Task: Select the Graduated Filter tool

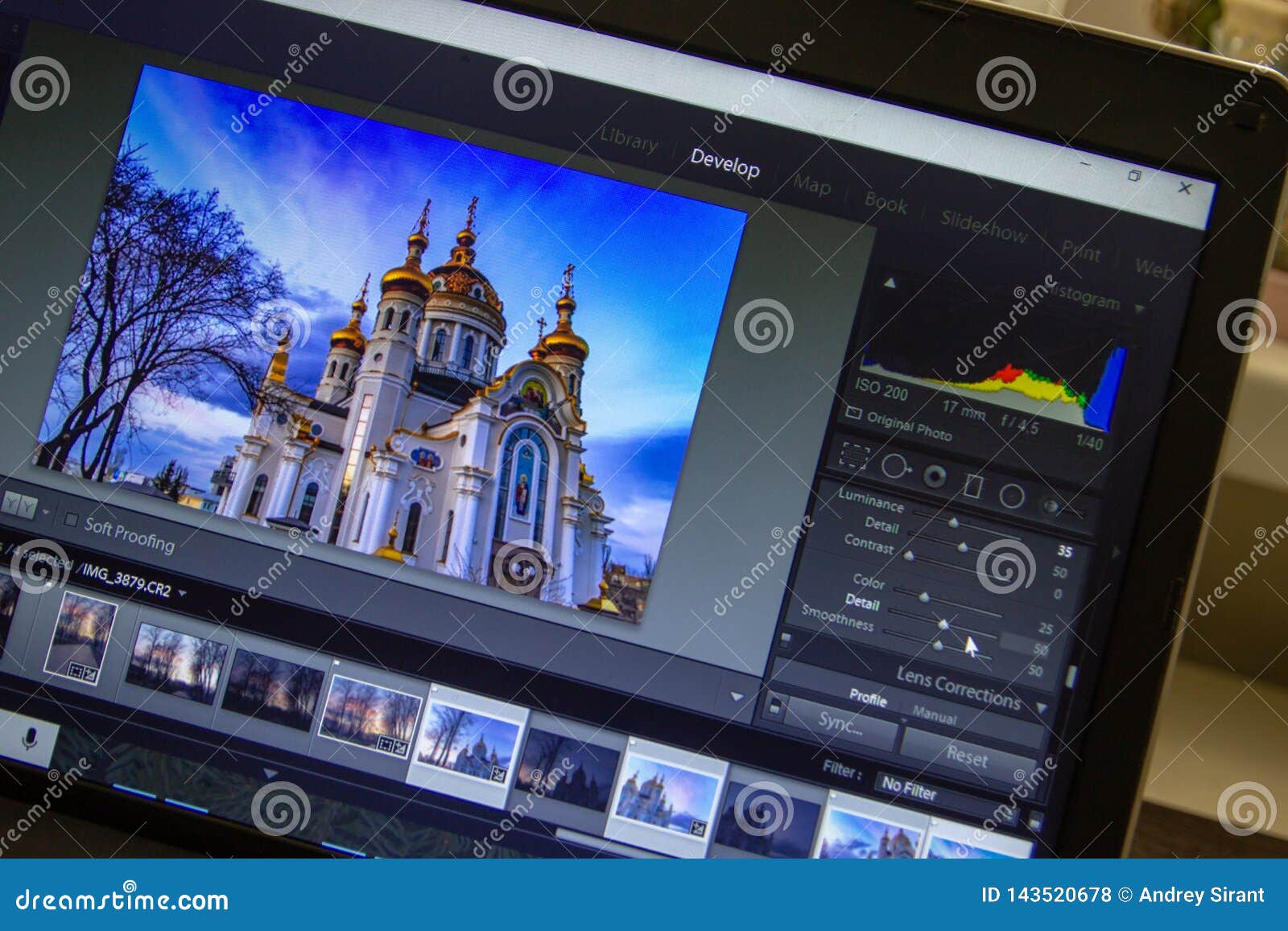Action: point(974,487)
